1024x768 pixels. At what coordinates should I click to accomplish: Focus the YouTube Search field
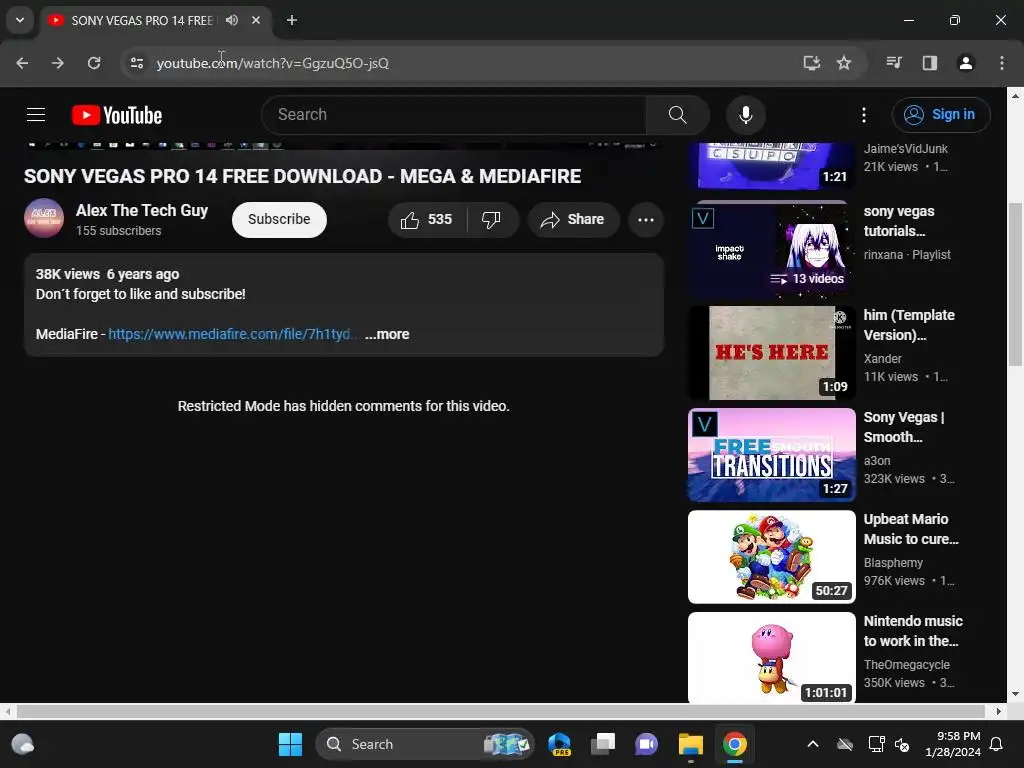coord(454,115)
